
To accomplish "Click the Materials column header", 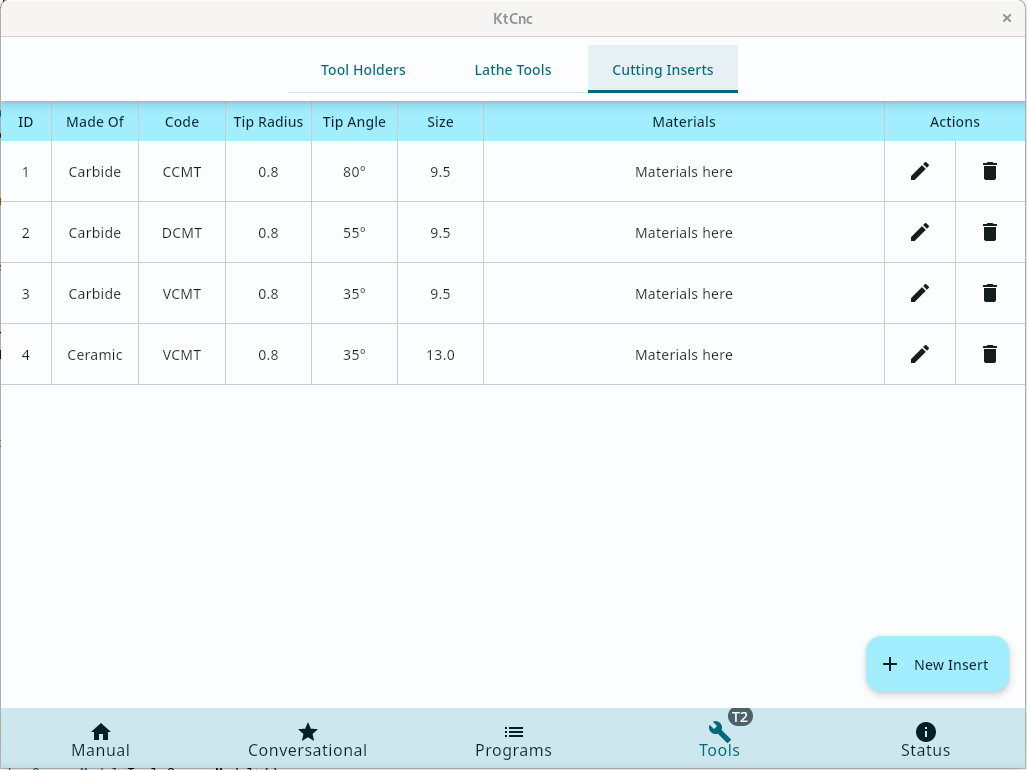I will tap(684, 122).
